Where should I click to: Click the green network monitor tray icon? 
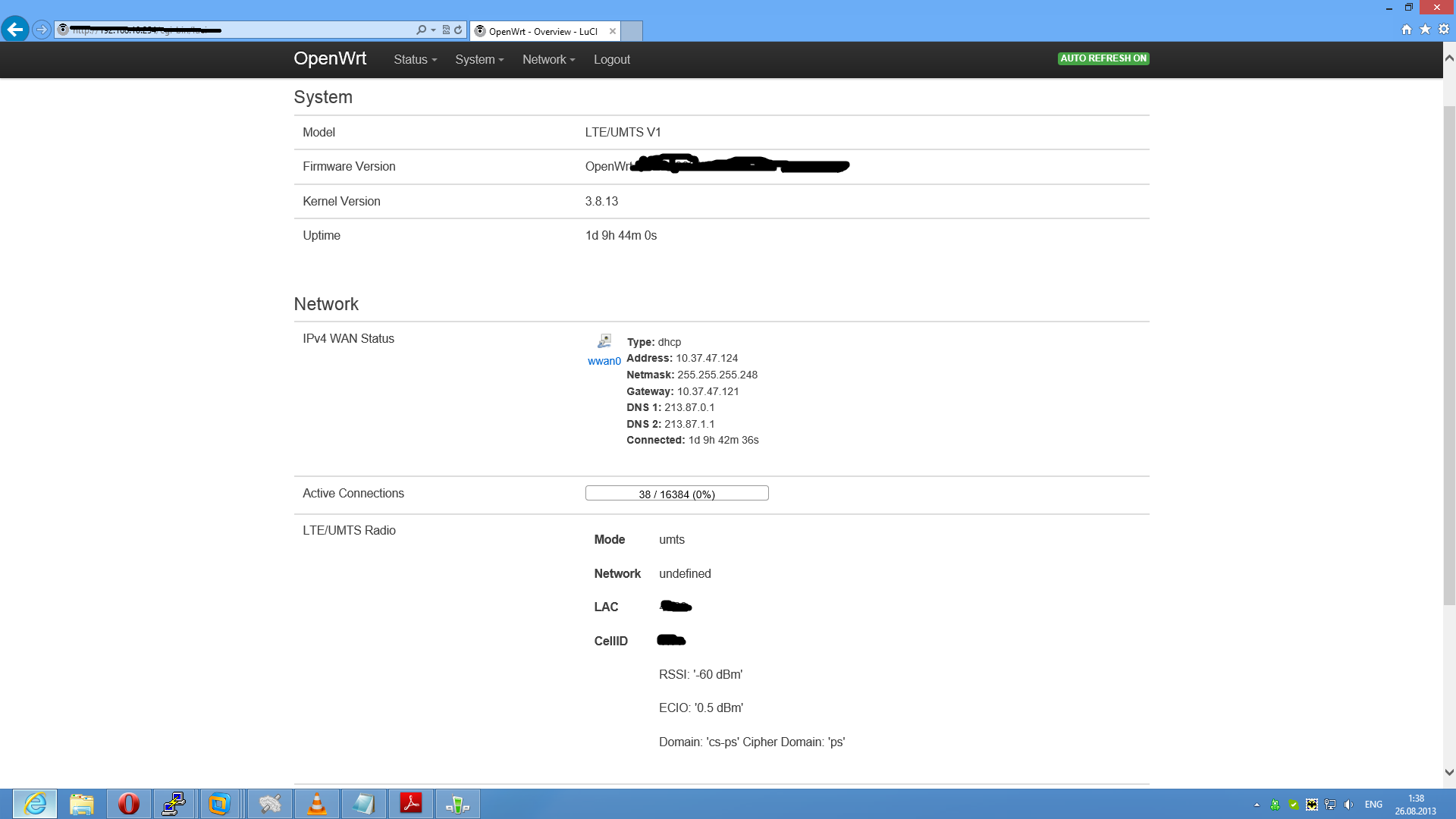[x=1276, y=805]
